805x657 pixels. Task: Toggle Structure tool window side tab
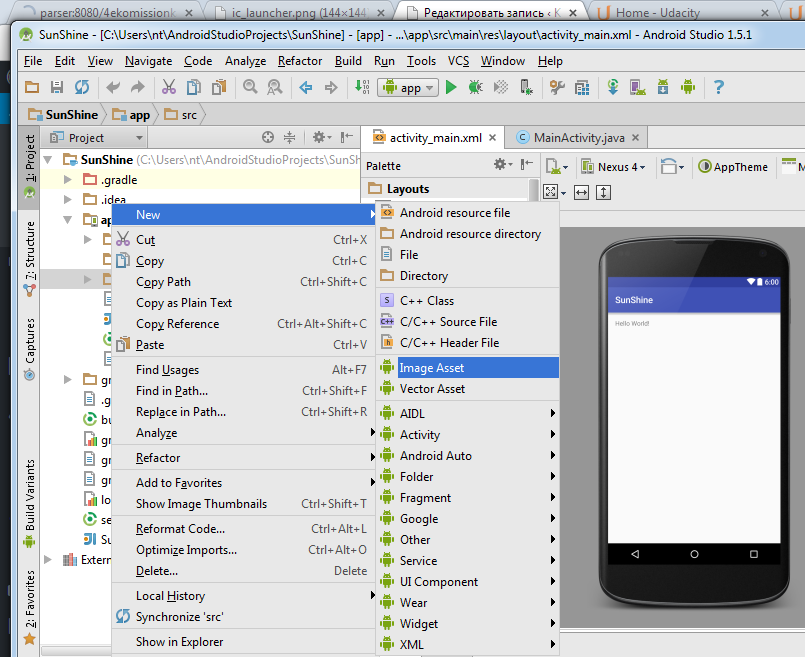coord(30,258)
